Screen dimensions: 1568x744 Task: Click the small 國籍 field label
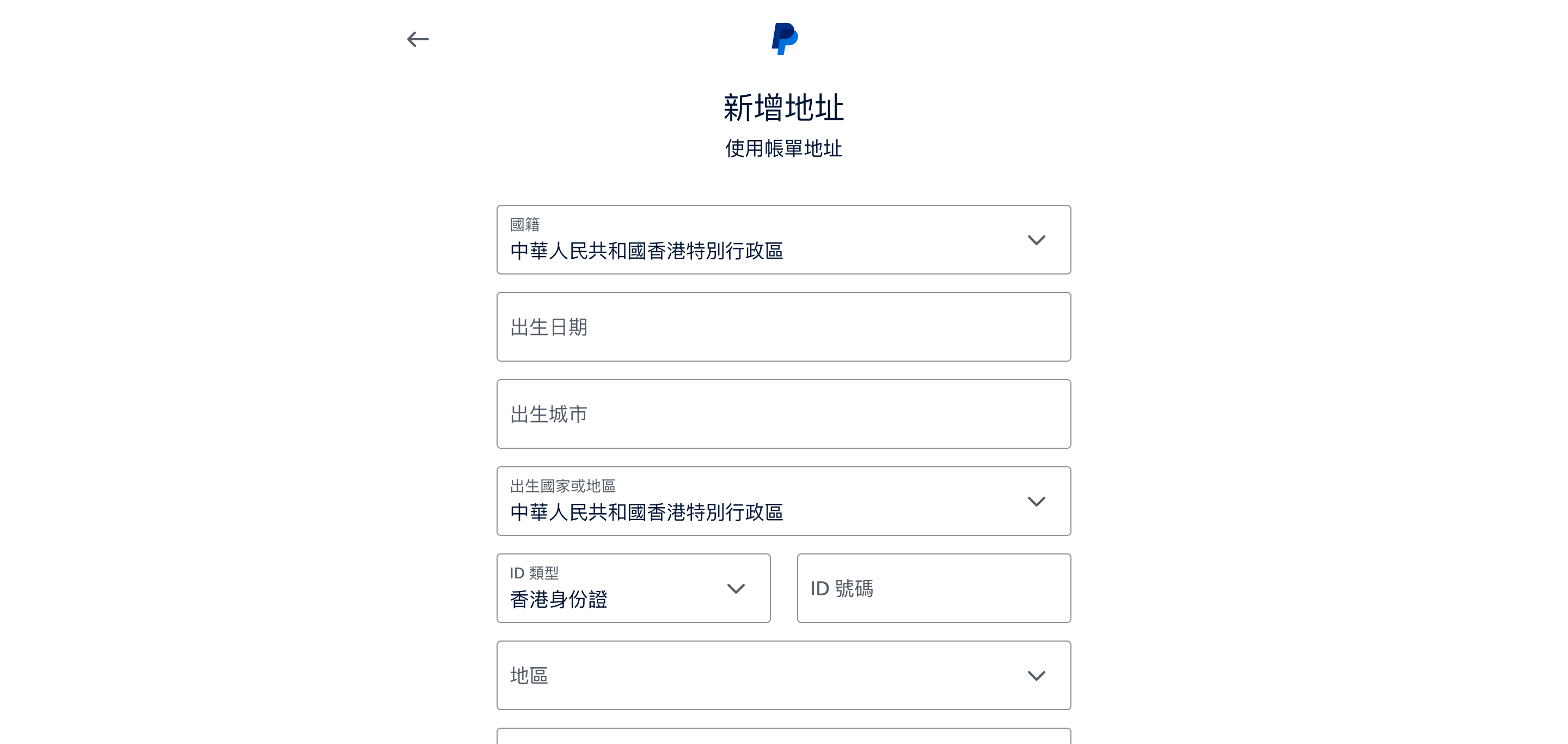point(525,224)
